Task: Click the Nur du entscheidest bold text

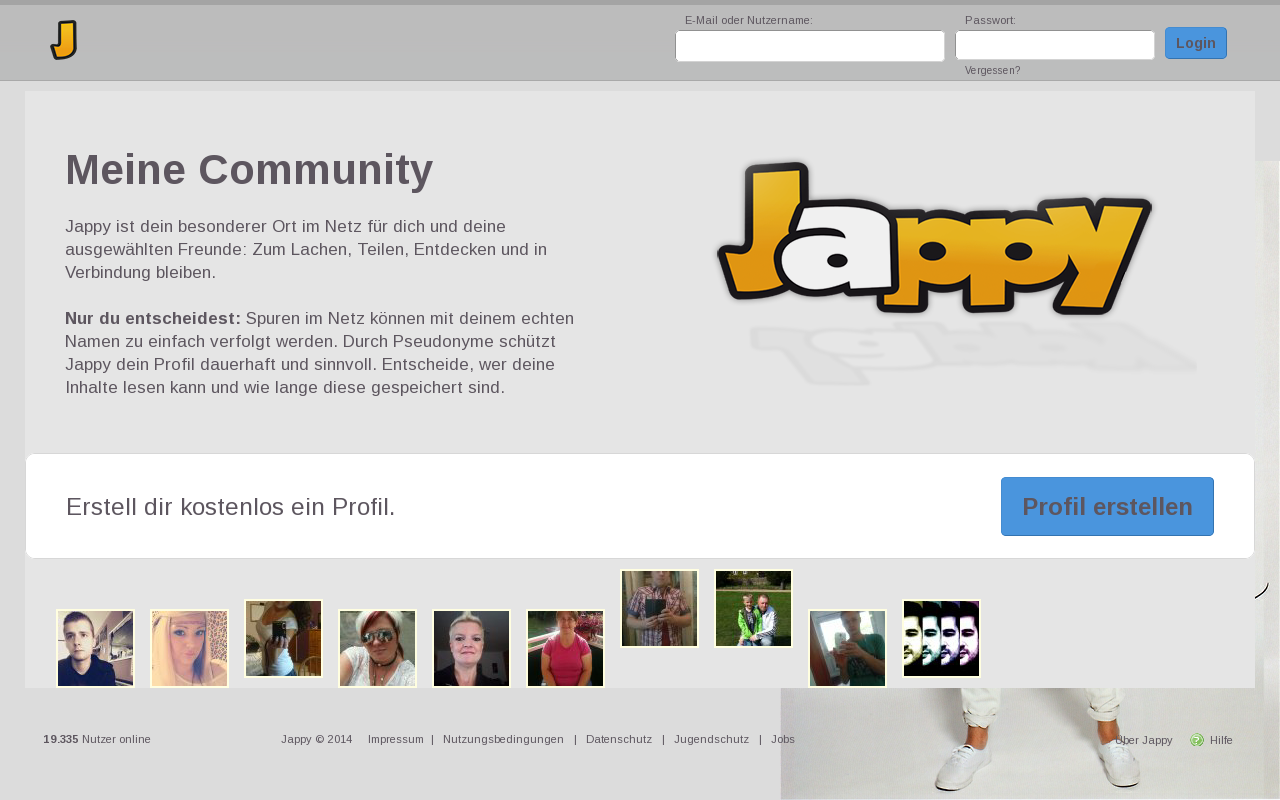Action: [153, 318]
